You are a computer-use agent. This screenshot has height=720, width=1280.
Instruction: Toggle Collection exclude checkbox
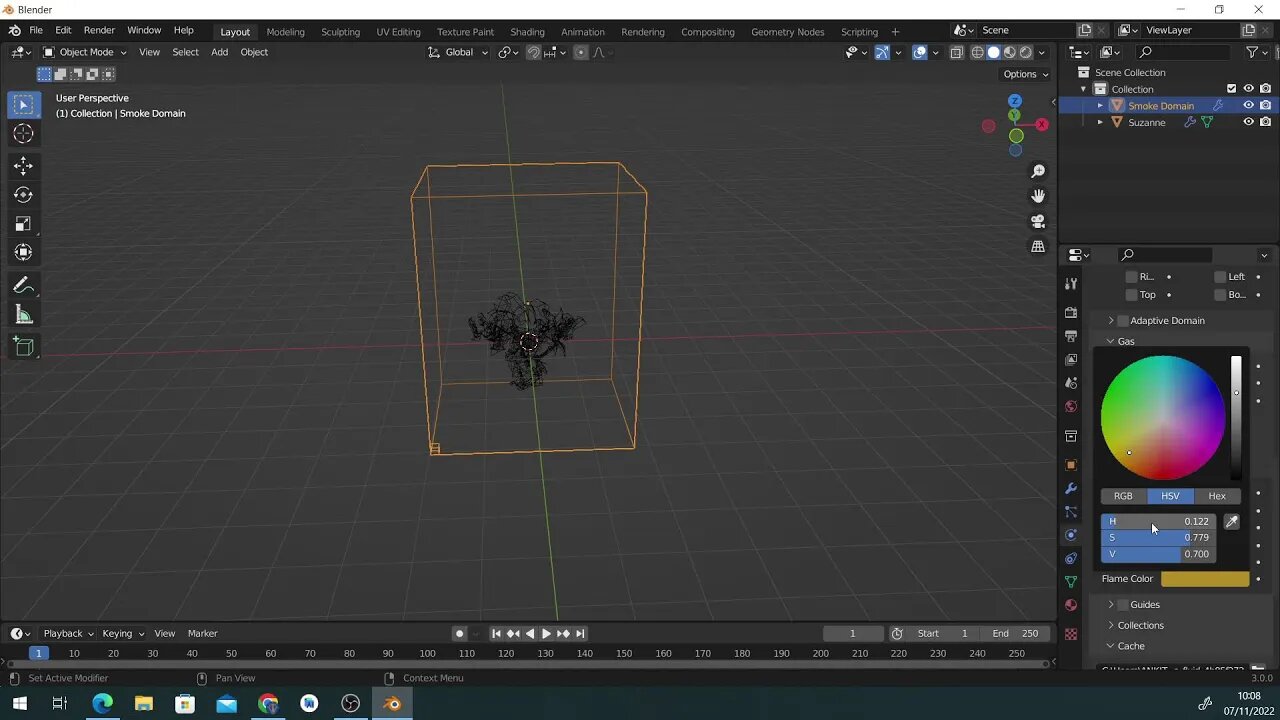click(1231, 89)
